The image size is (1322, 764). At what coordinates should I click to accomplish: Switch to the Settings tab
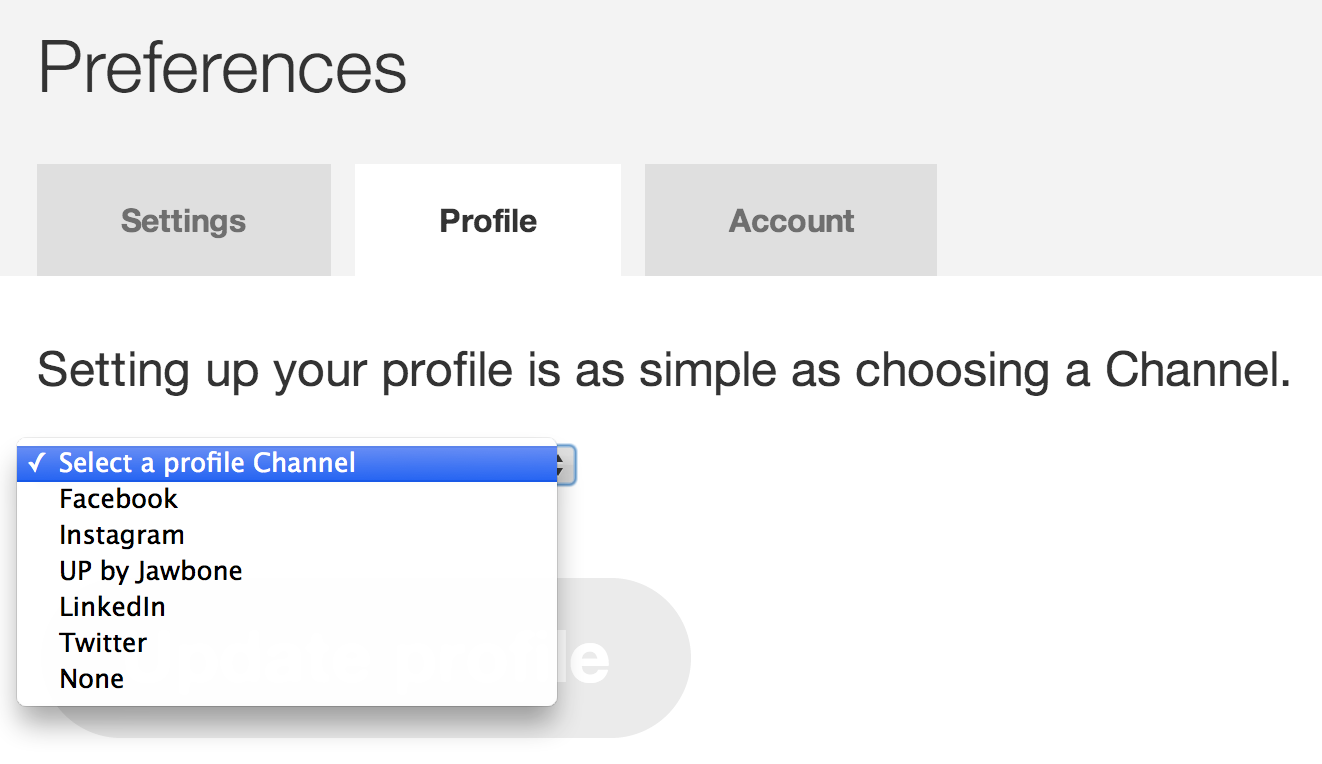[184, 220]
